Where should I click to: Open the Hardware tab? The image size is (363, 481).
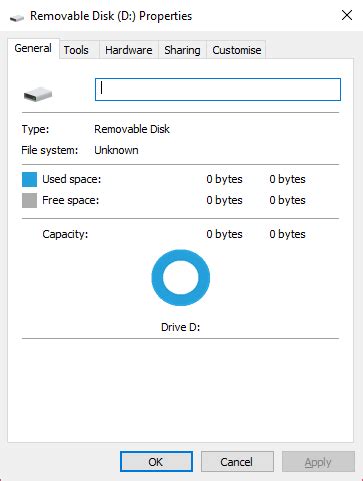(129, 50)
